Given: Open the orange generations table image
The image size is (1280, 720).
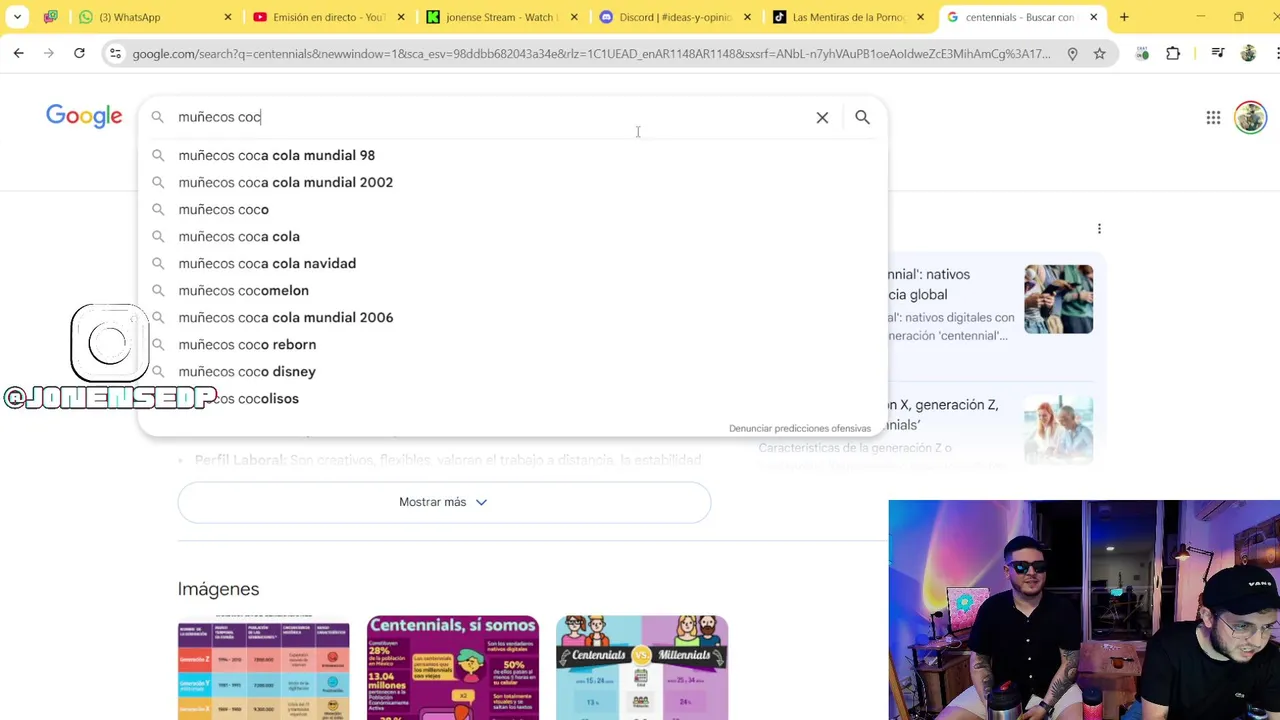Looking at the screenshot, I should (264, 668).
